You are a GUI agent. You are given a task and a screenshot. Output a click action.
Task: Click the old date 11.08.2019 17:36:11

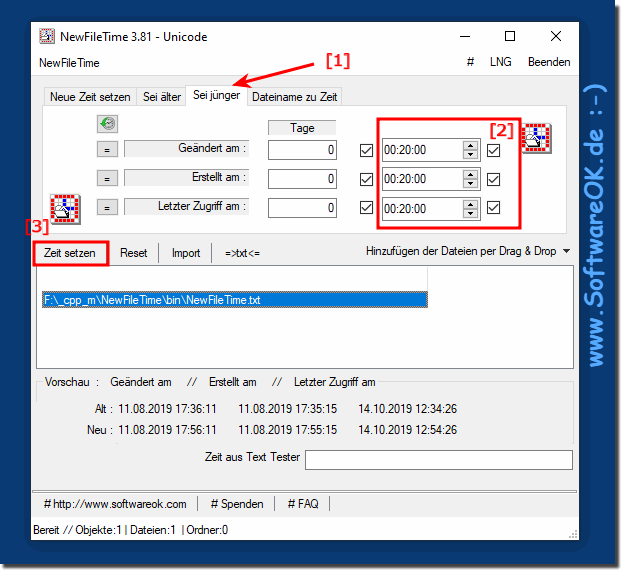tap(167, 409)
